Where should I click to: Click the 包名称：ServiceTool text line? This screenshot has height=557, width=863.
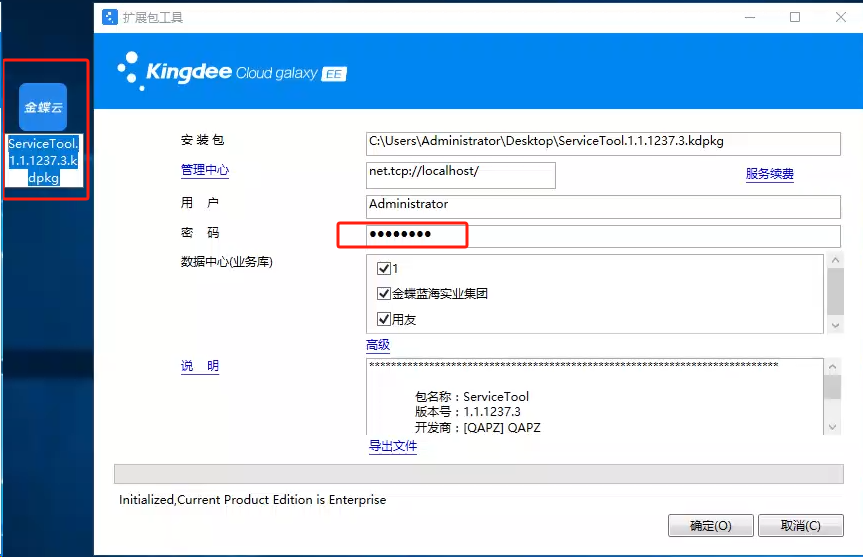pyautogui.click(x=472, y=396)
